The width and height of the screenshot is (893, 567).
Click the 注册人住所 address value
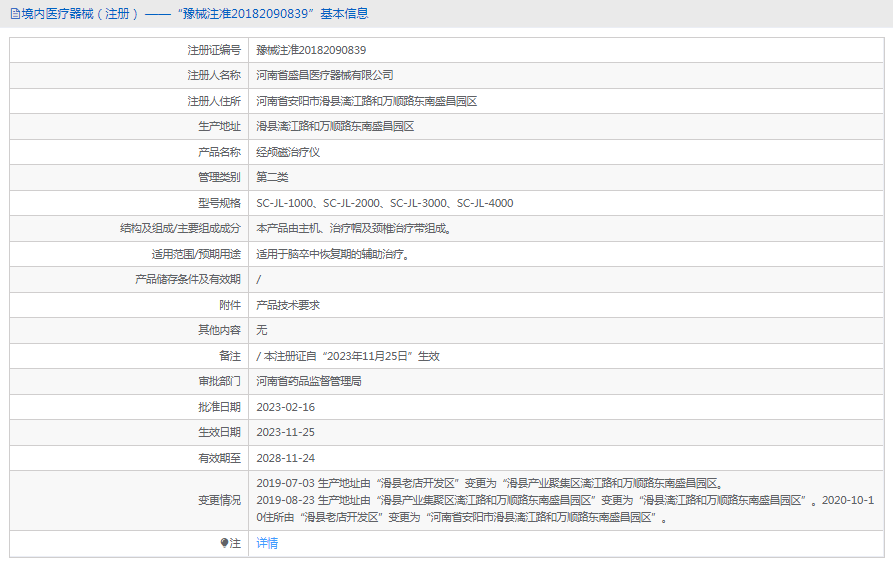pyautogui.click(x=366, y=101)
